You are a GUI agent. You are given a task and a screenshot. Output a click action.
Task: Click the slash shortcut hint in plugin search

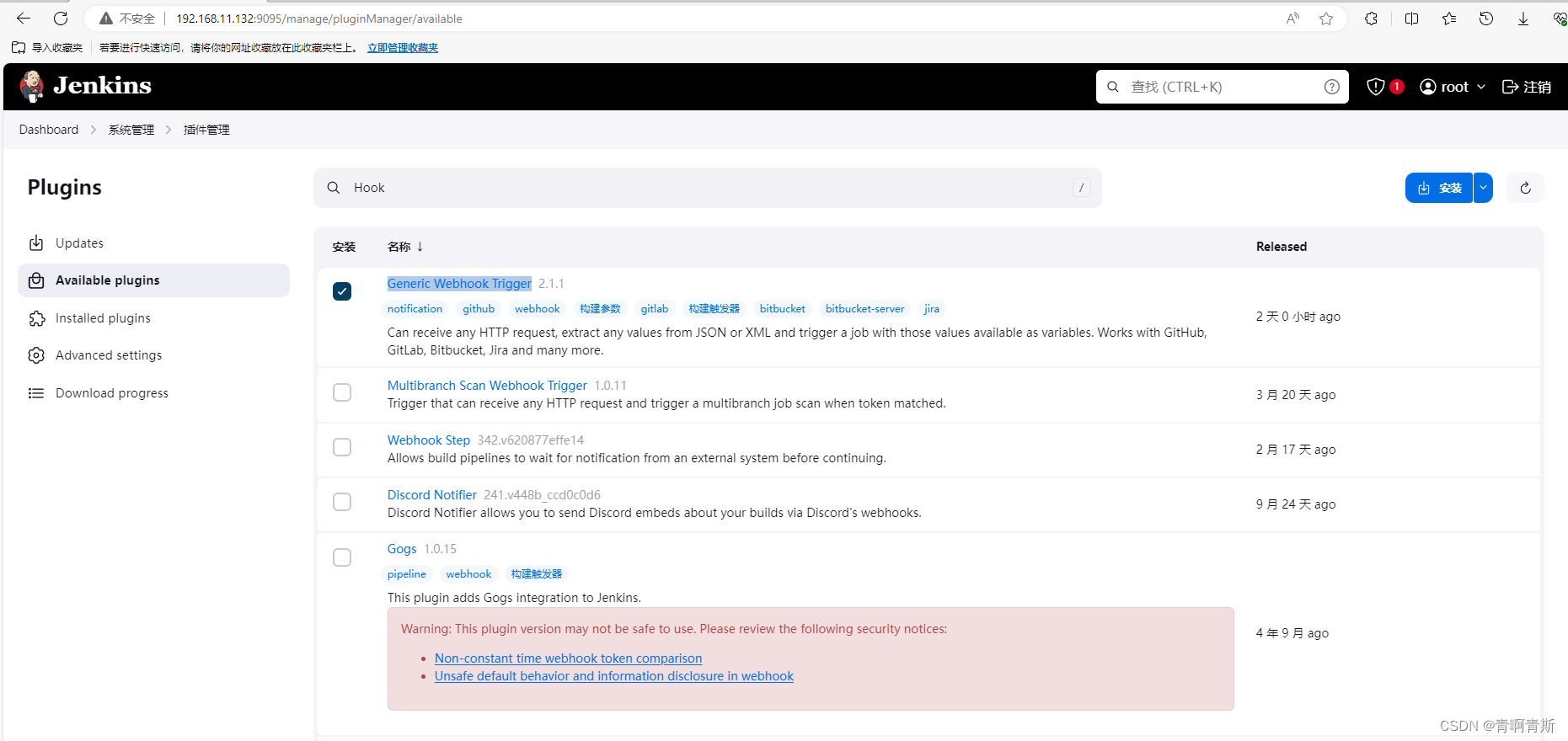tap(1082, 188)
